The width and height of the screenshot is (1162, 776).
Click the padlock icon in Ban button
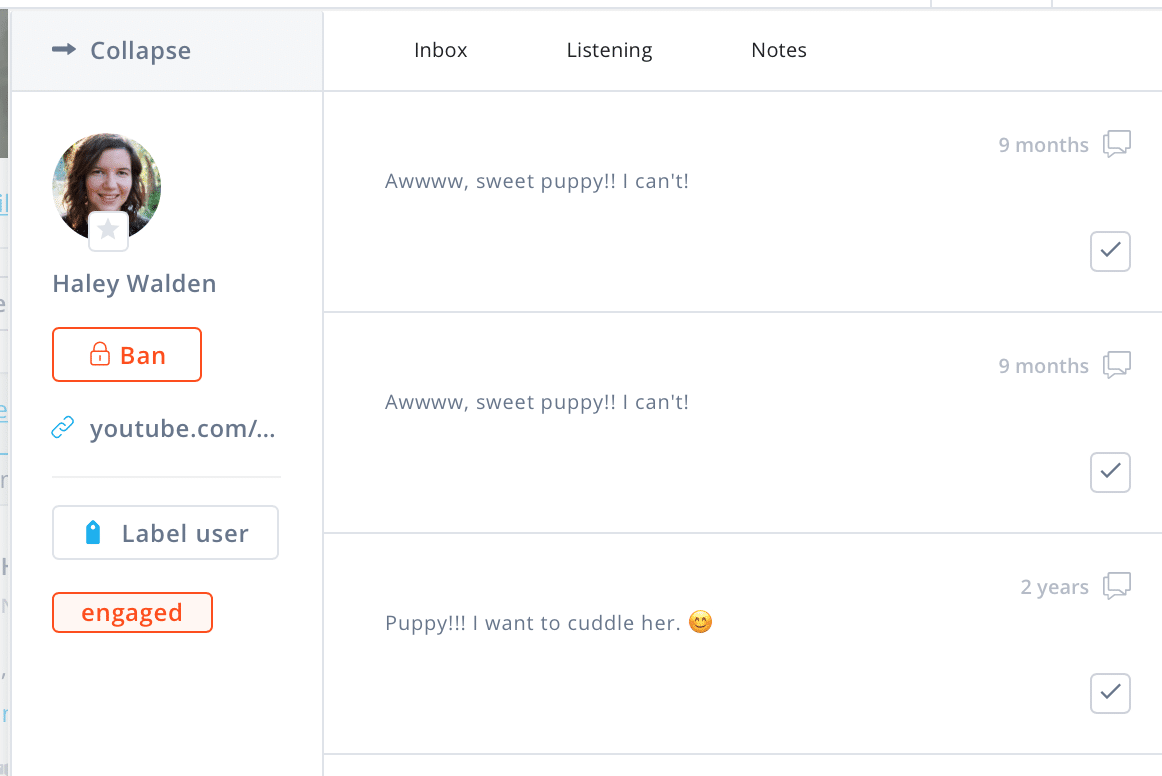tap(99, 355)
